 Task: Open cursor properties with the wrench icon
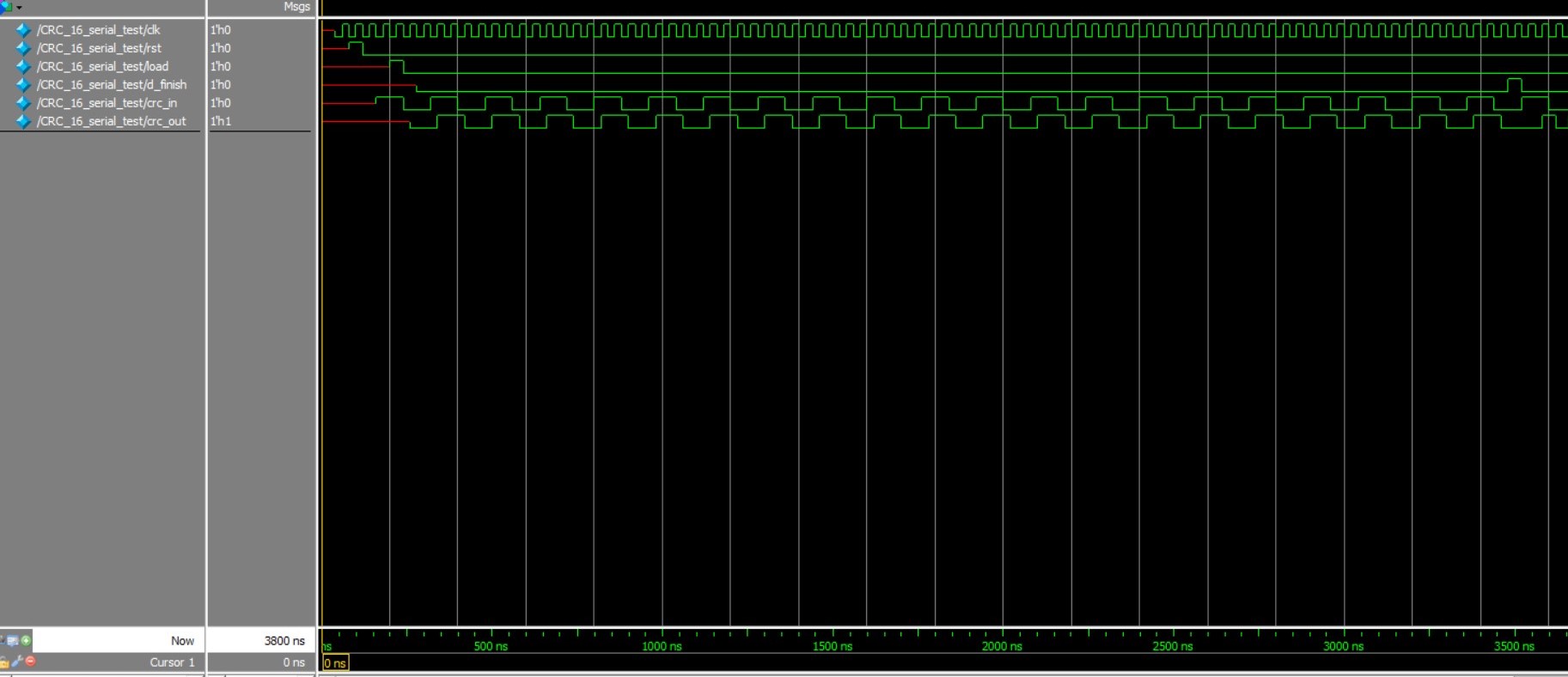17,662
